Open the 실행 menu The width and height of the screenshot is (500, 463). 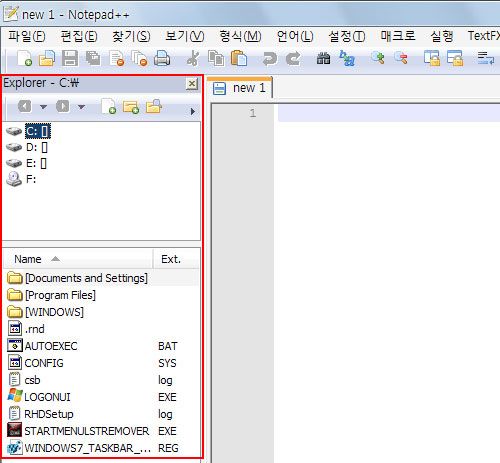[442, 36]
